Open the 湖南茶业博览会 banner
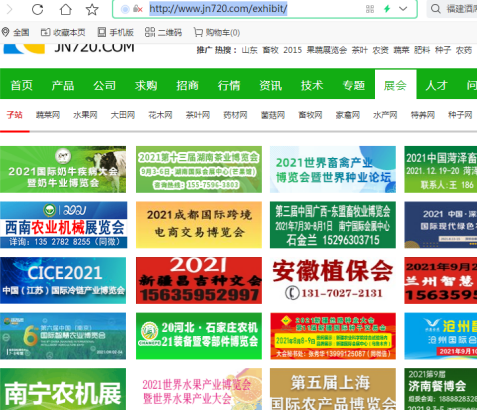Image resolution: width=477 pixels, height=410 pixels. [x=199, y=169]
